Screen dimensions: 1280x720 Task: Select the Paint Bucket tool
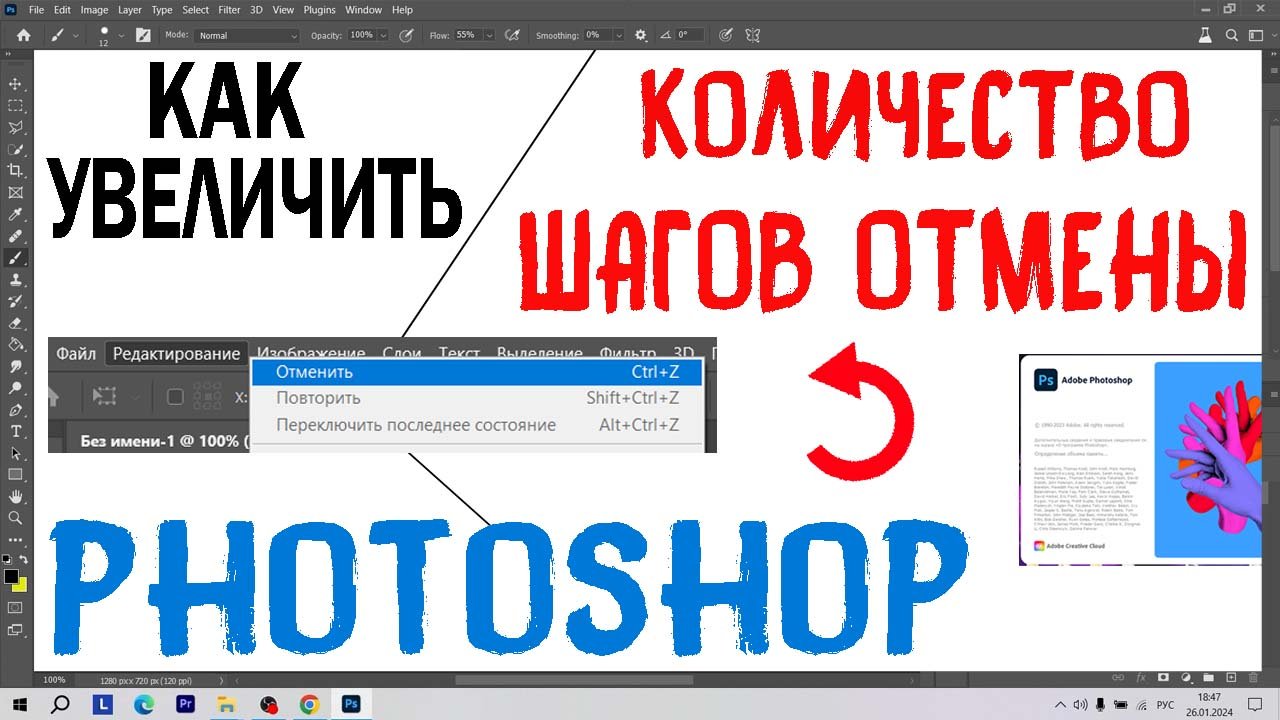(15, 345)
